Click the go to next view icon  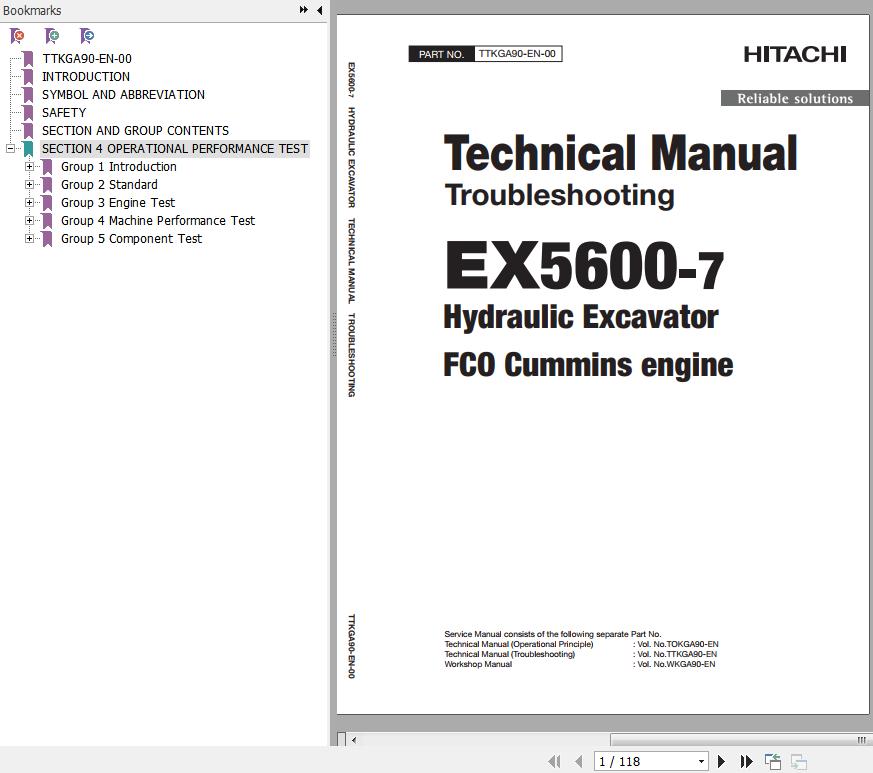(798, 761)
